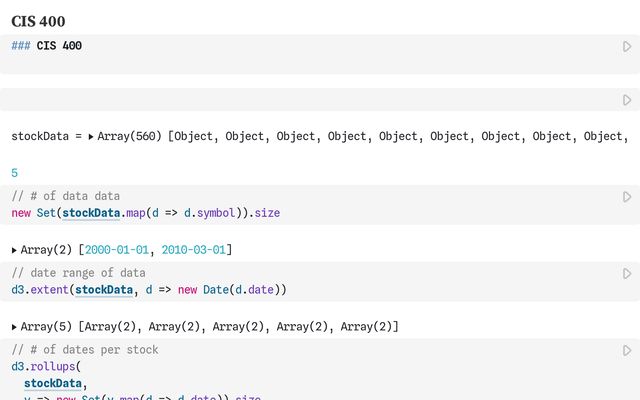Run the new Set symbol size cell
The width and height of the screenshot is (640, 400).
click(x=627, y=197)
